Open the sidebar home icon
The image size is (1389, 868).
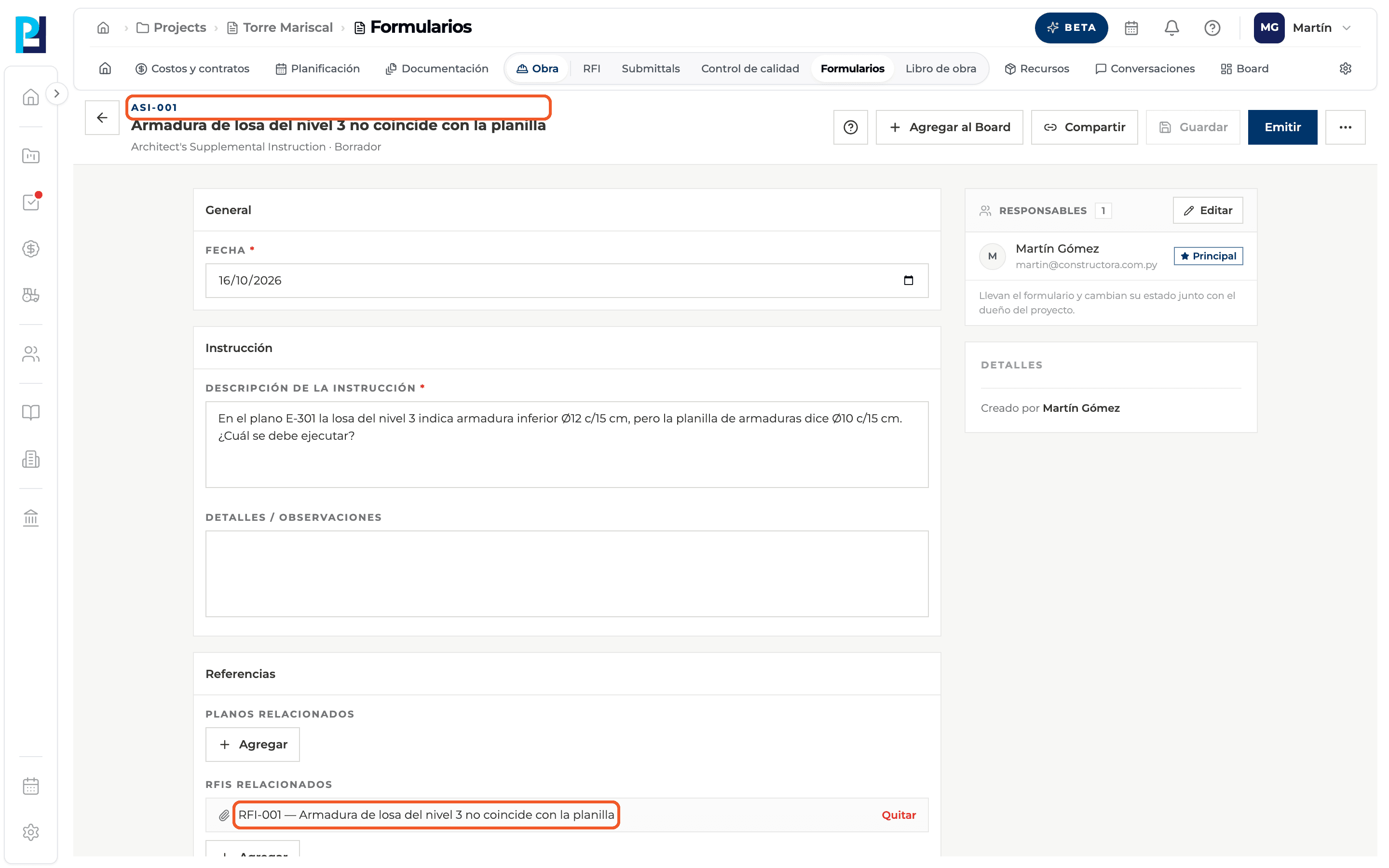coord(30,97)
